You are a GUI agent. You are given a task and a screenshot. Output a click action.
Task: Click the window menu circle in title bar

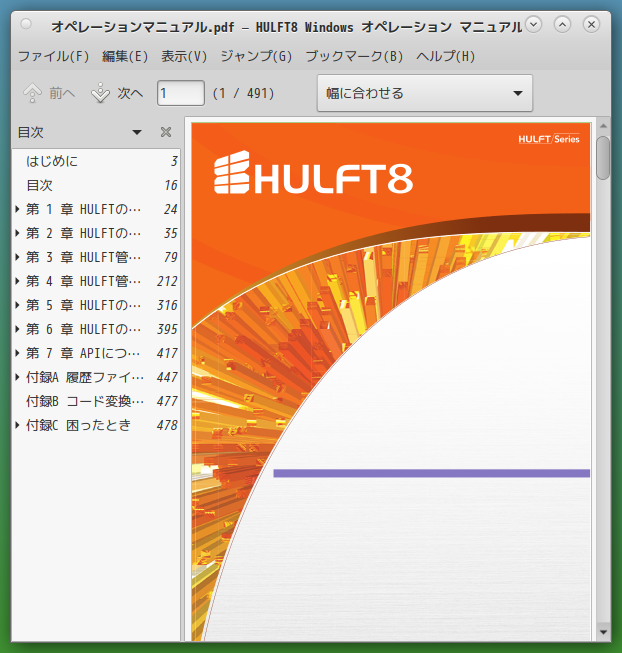click(26, 24)
